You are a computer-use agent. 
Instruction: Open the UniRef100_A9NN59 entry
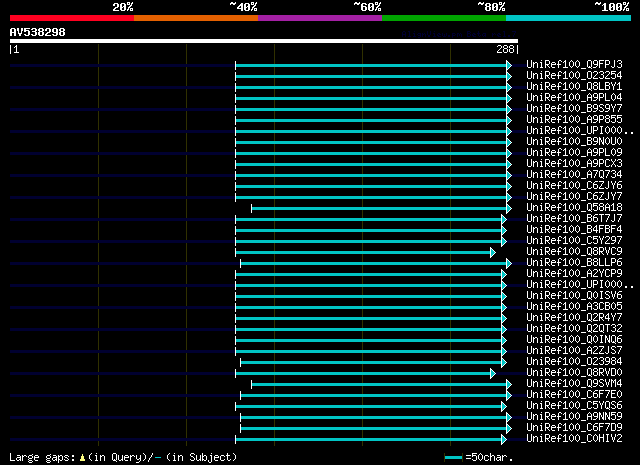coord(574,416)
